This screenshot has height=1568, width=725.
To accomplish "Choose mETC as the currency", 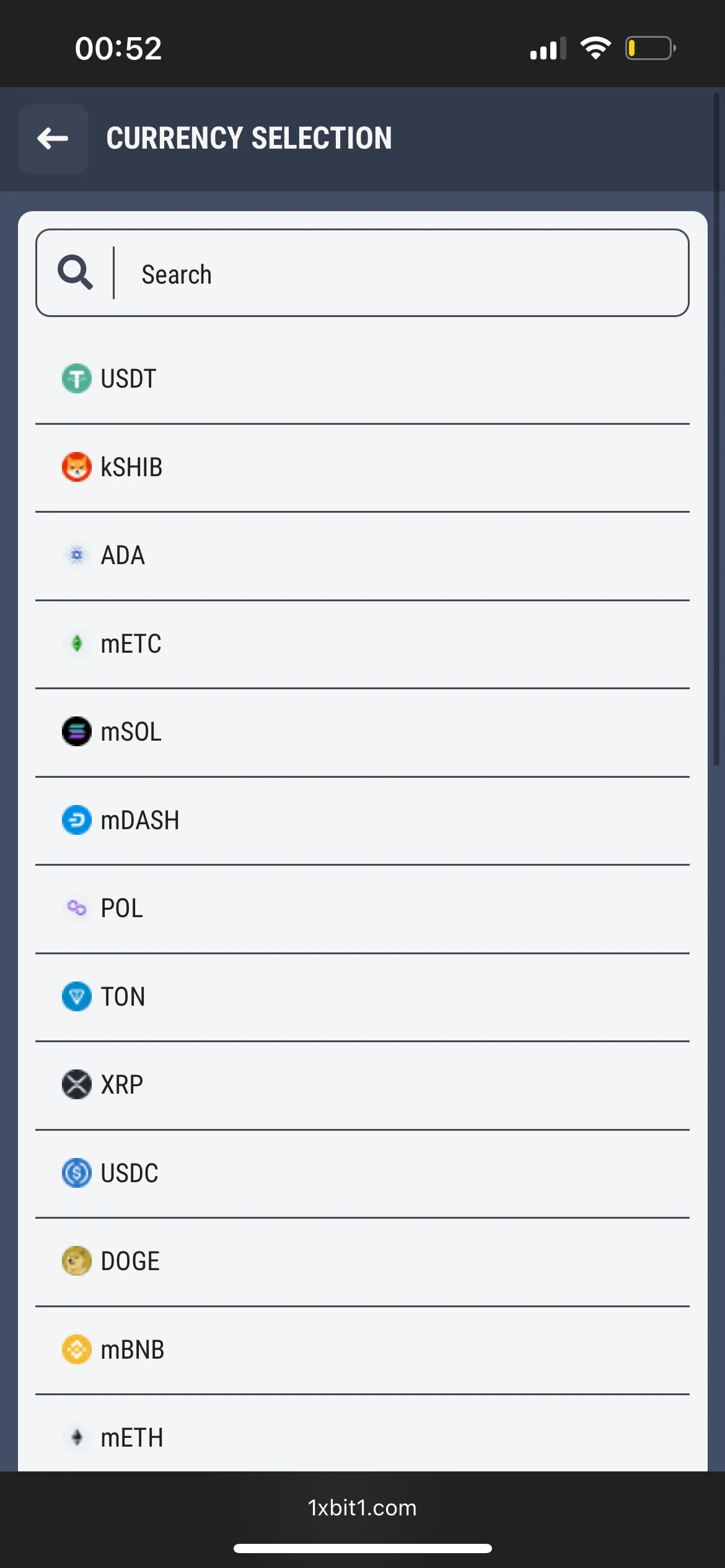I will coord(131,644).
